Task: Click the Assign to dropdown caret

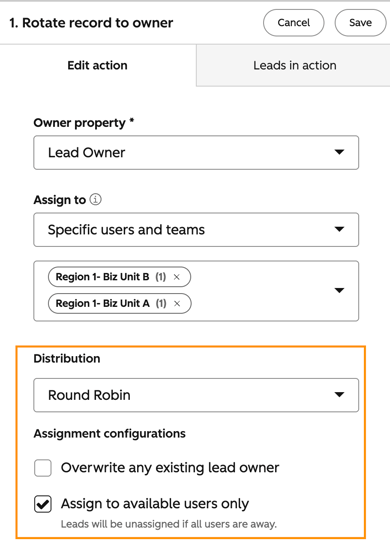Action: pos(339,229)
